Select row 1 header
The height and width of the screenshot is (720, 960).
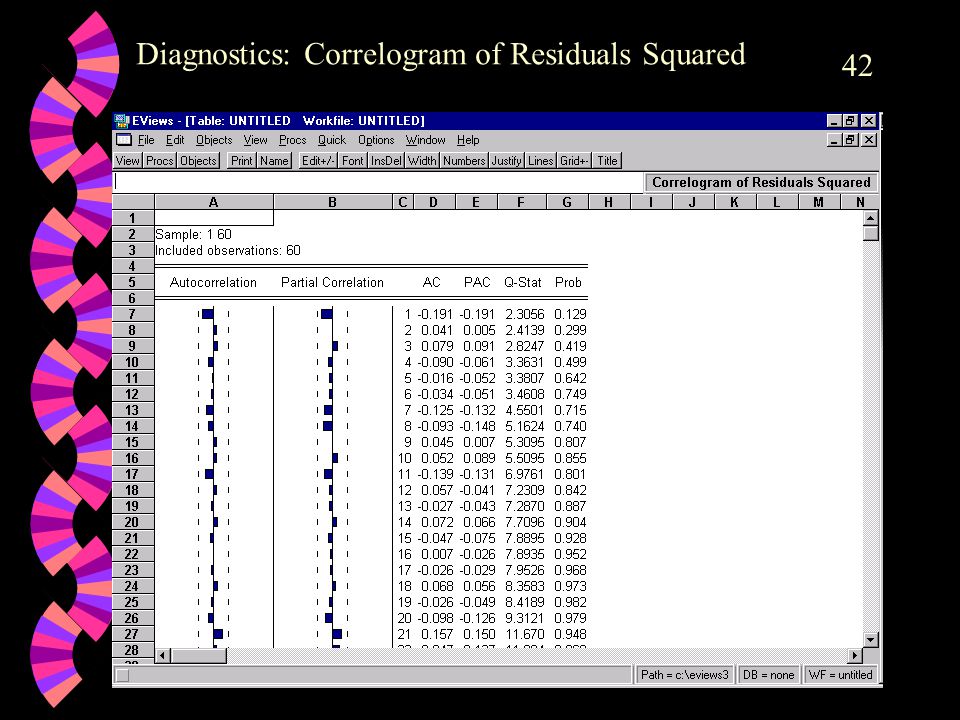tap(133, 218)
